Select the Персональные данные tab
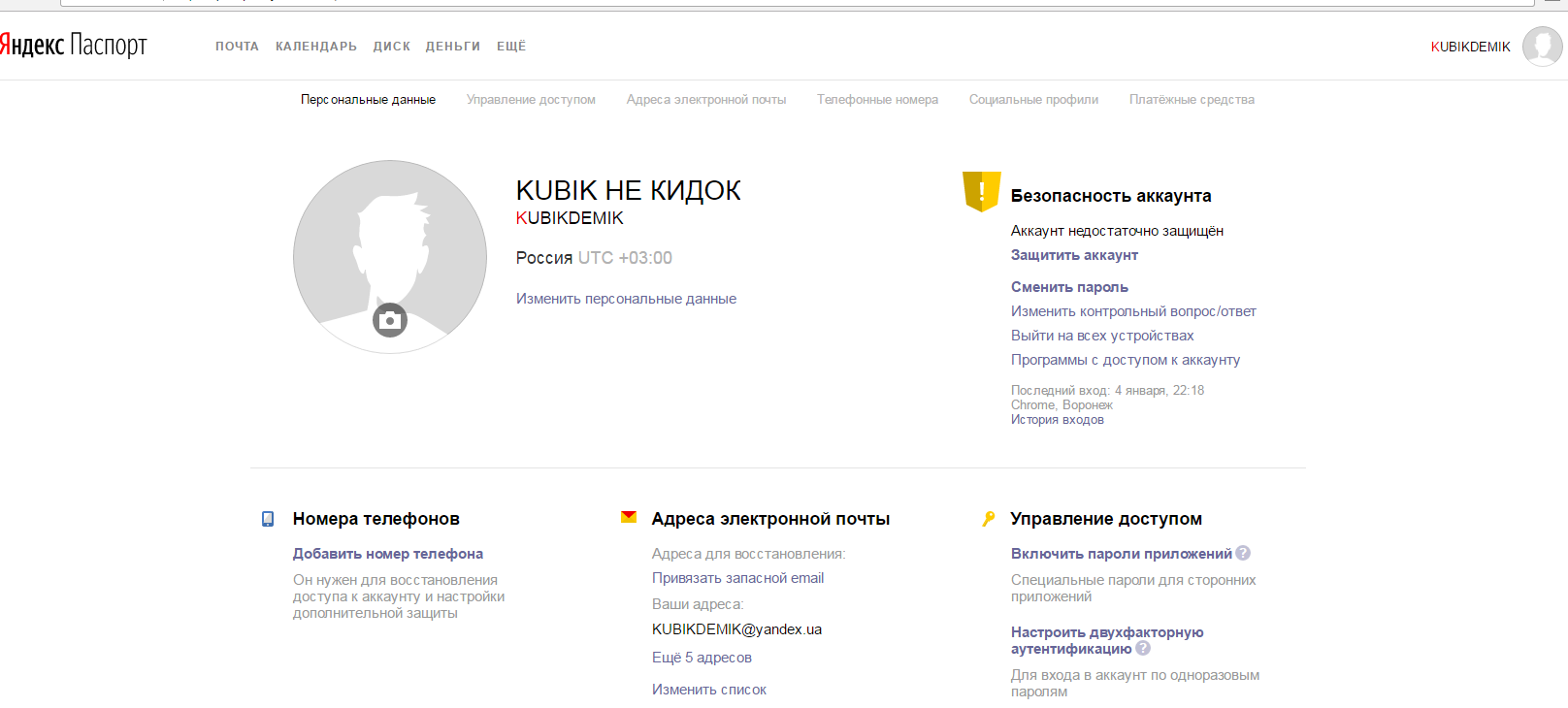Screen dimensions: 1568x708 (368, 100)
